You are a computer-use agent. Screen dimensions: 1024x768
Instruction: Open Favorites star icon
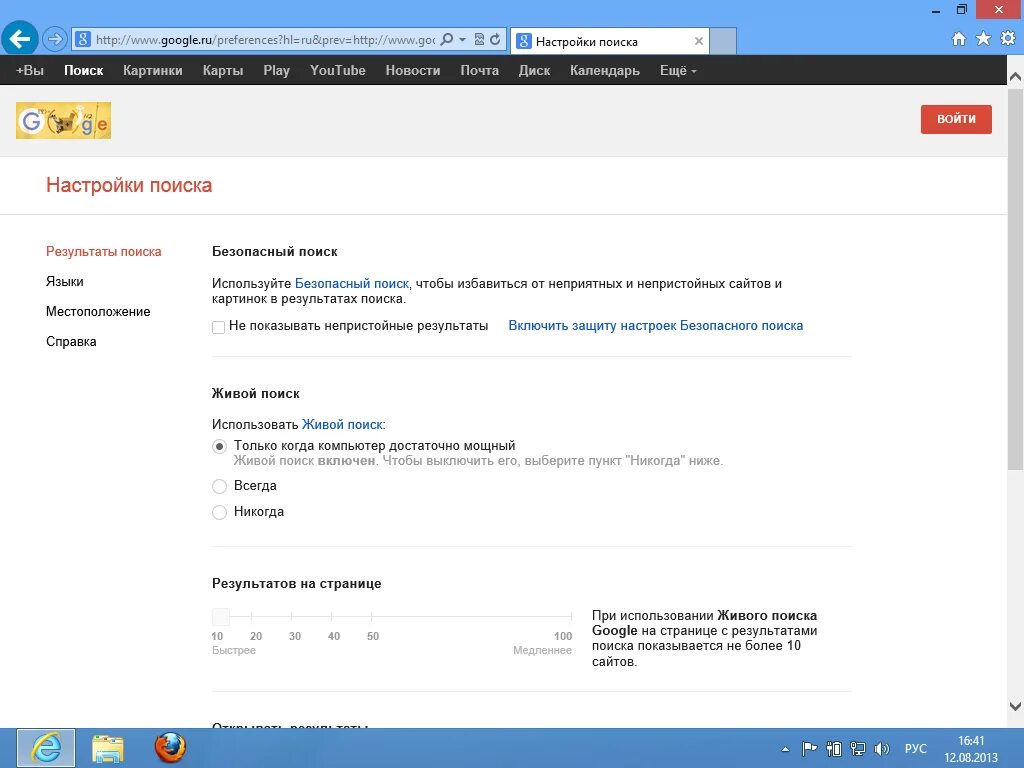coord(984,39)
